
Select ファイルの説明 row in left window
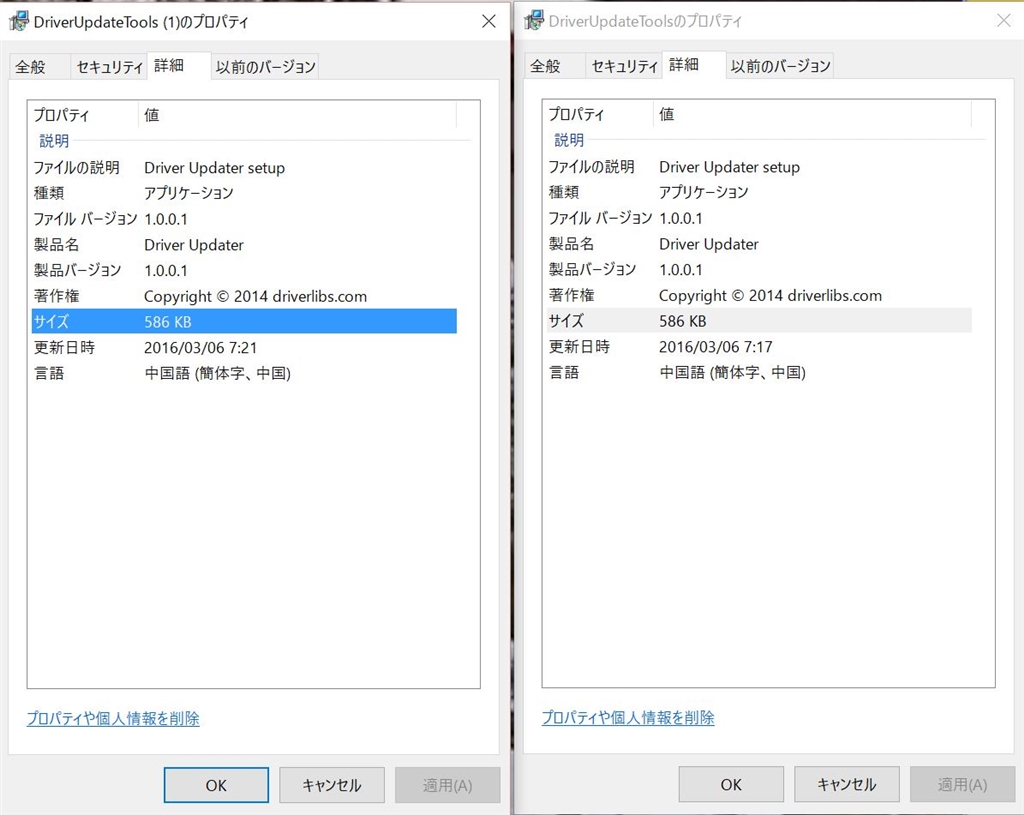point(244,168)
